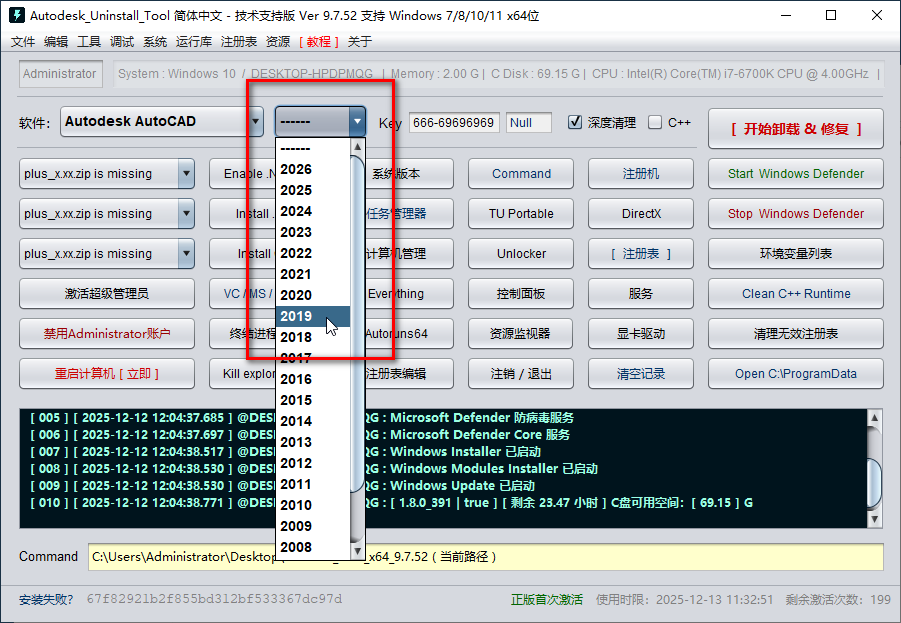Click the Stop Windows Defender button

795,213
